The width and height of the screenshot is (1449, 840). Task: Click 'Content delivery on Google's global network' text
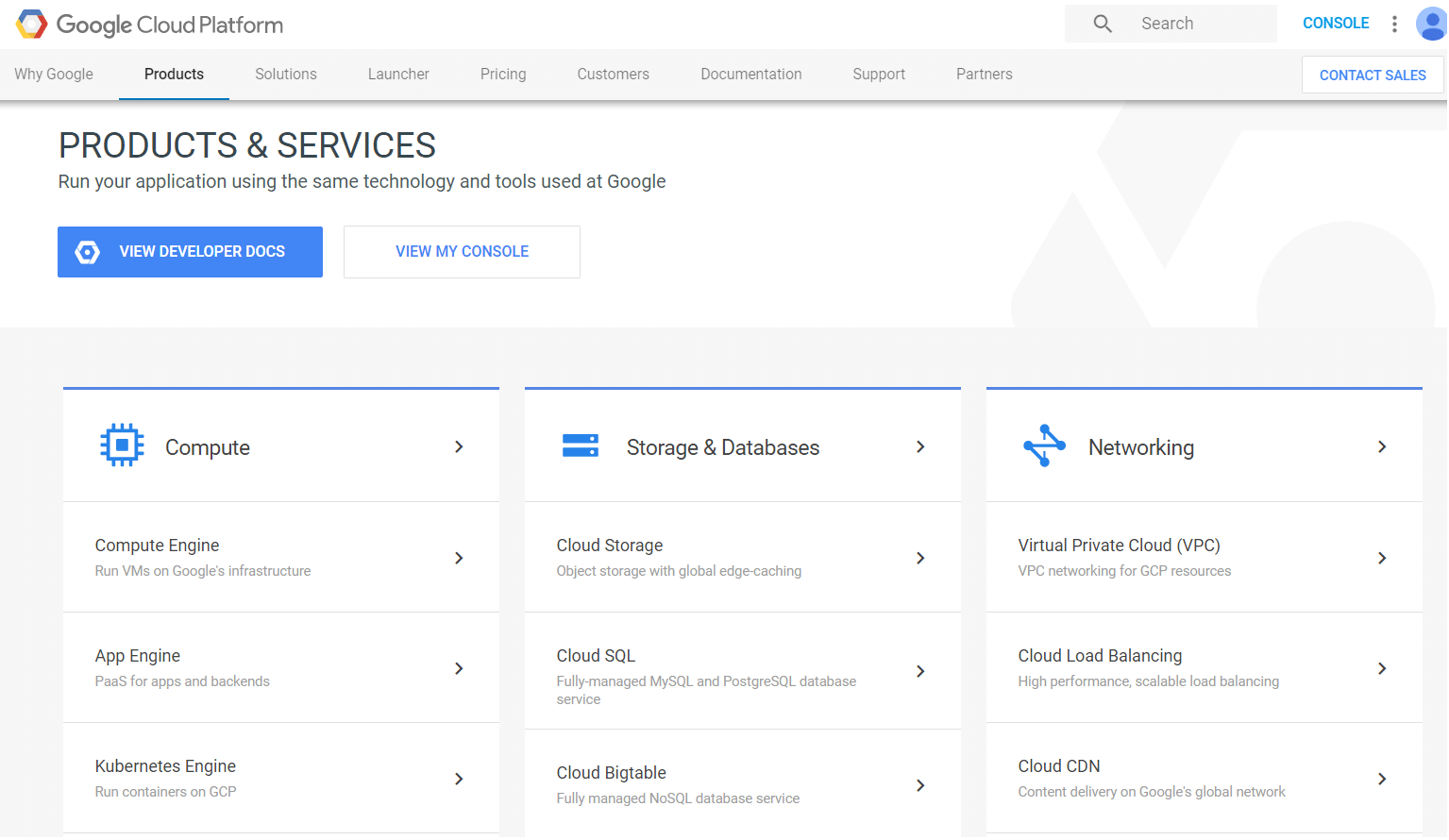[1152, 792]
